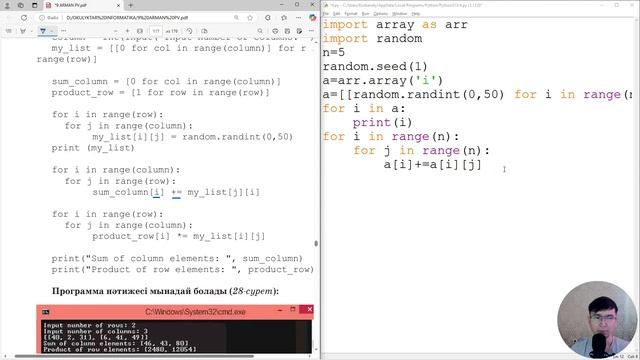Add this page to favorites star

click(x=250, y=18)
